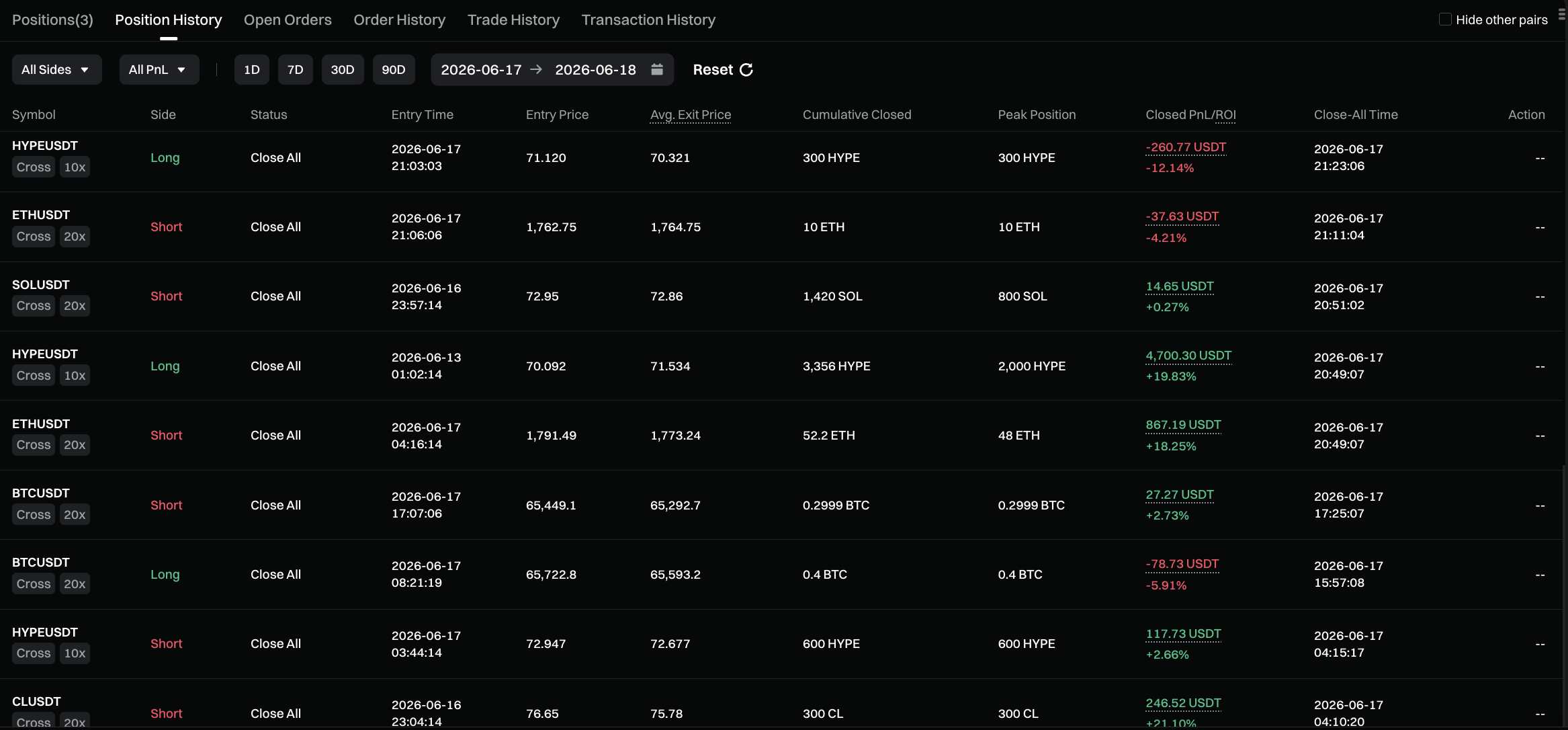Open the 27.27 USDT PnL details
Viewport: 1568px width, 730px height.
click(x=1180, y=495)
